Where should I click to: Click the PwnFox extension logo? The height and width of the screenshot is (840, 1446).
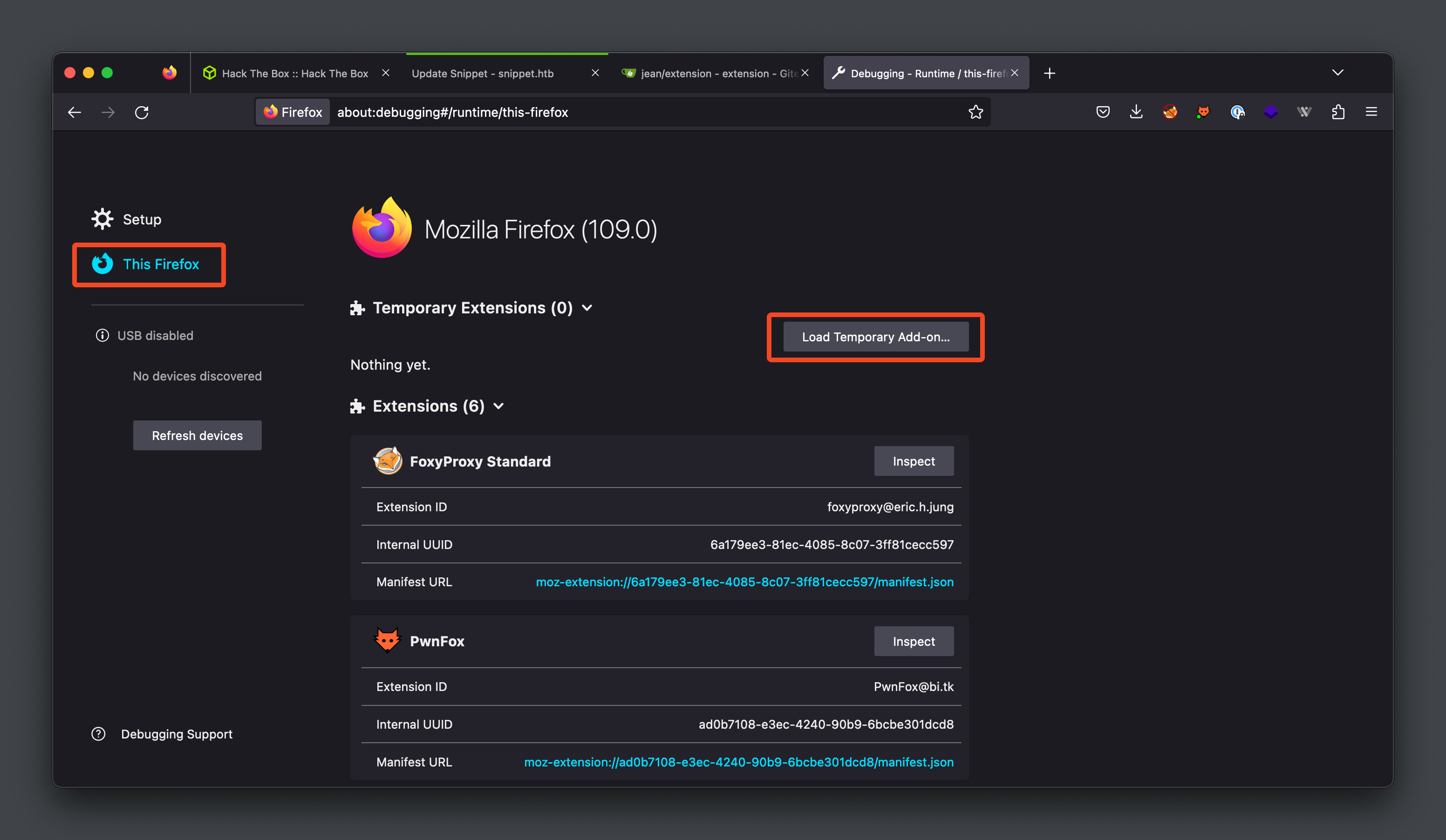coord(387,641)
